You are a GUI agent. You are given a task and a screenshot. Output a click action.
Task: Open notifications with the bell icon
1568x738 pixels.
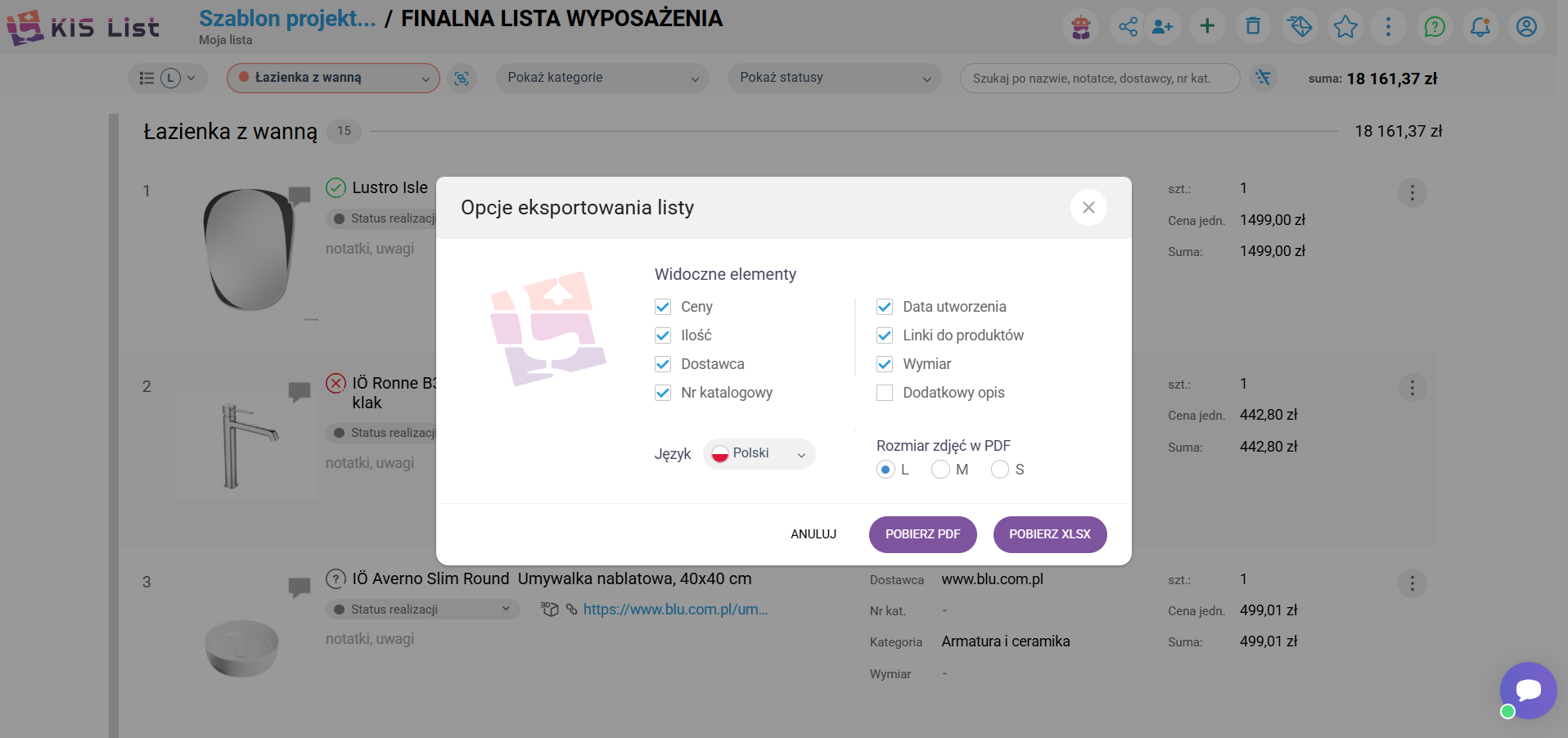point(1480,26)
